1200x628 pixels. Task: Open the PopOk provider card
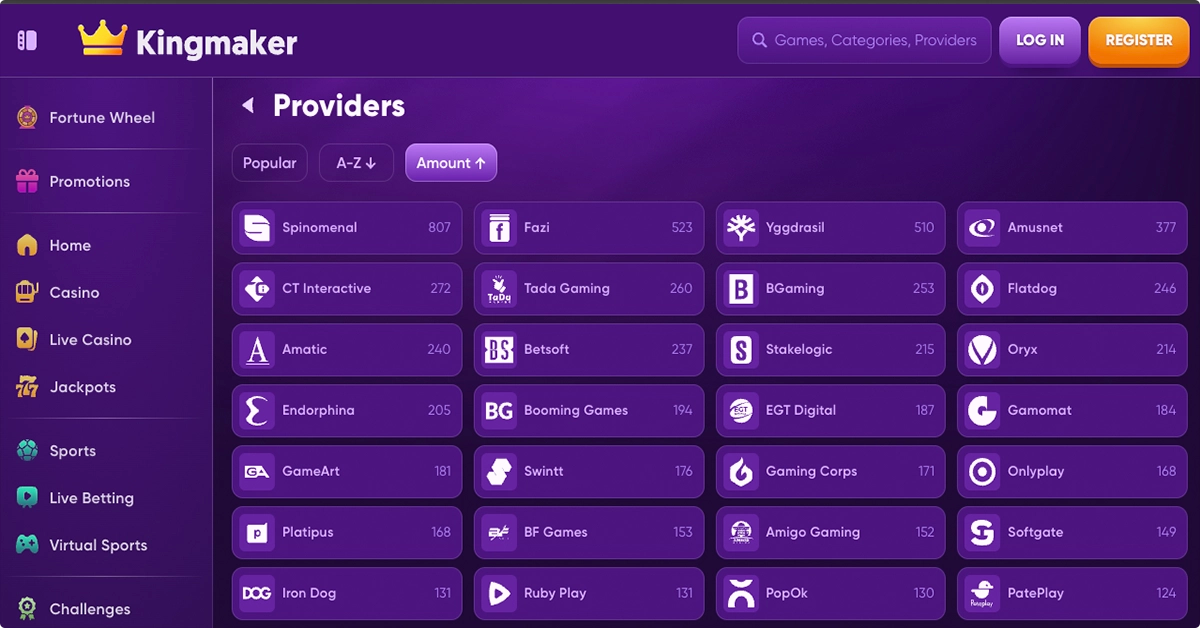click(x=830, y=593)
